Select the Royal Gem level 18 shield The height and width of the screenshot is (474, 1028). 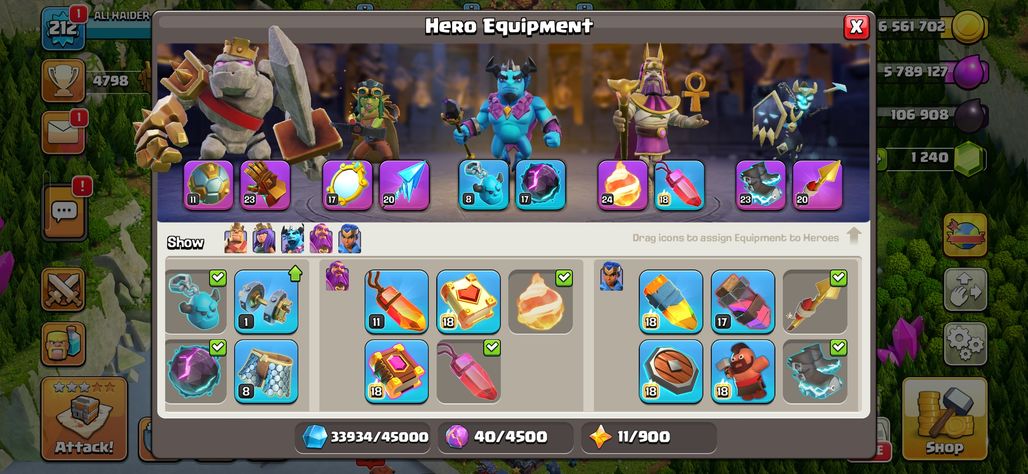tap(671, 371)
